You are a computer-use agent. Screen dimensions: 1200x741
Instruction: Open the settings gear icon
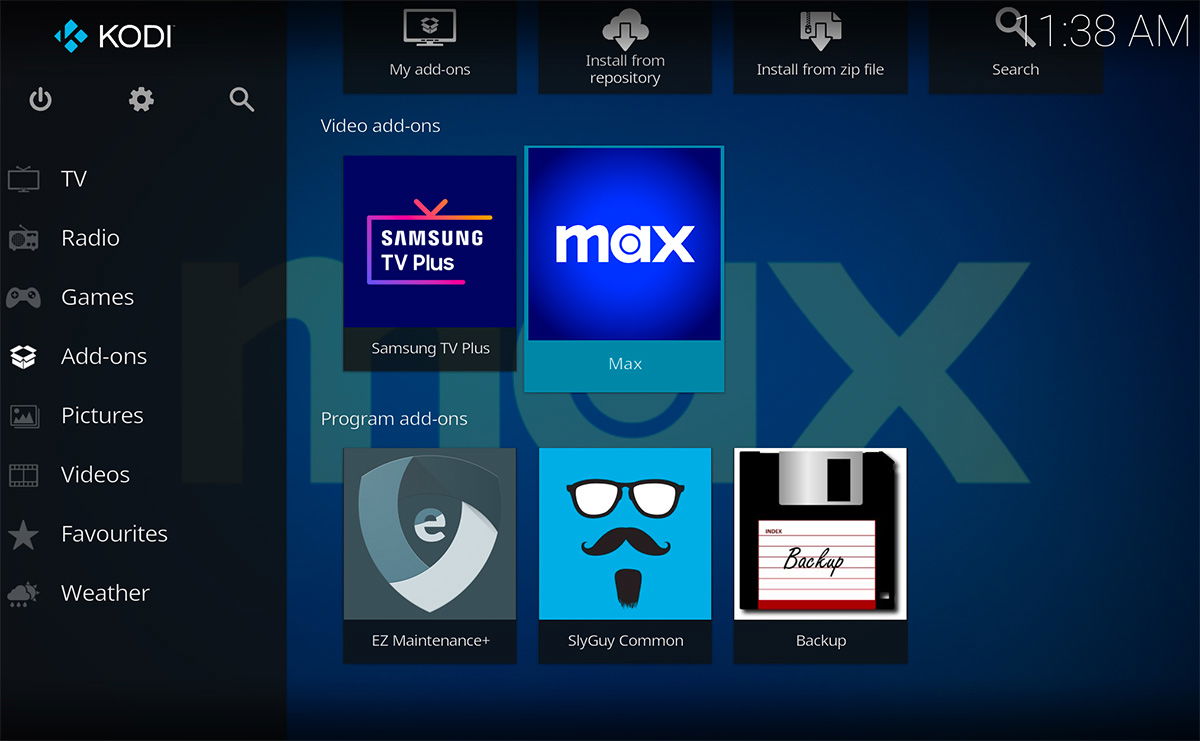[141, 99]
